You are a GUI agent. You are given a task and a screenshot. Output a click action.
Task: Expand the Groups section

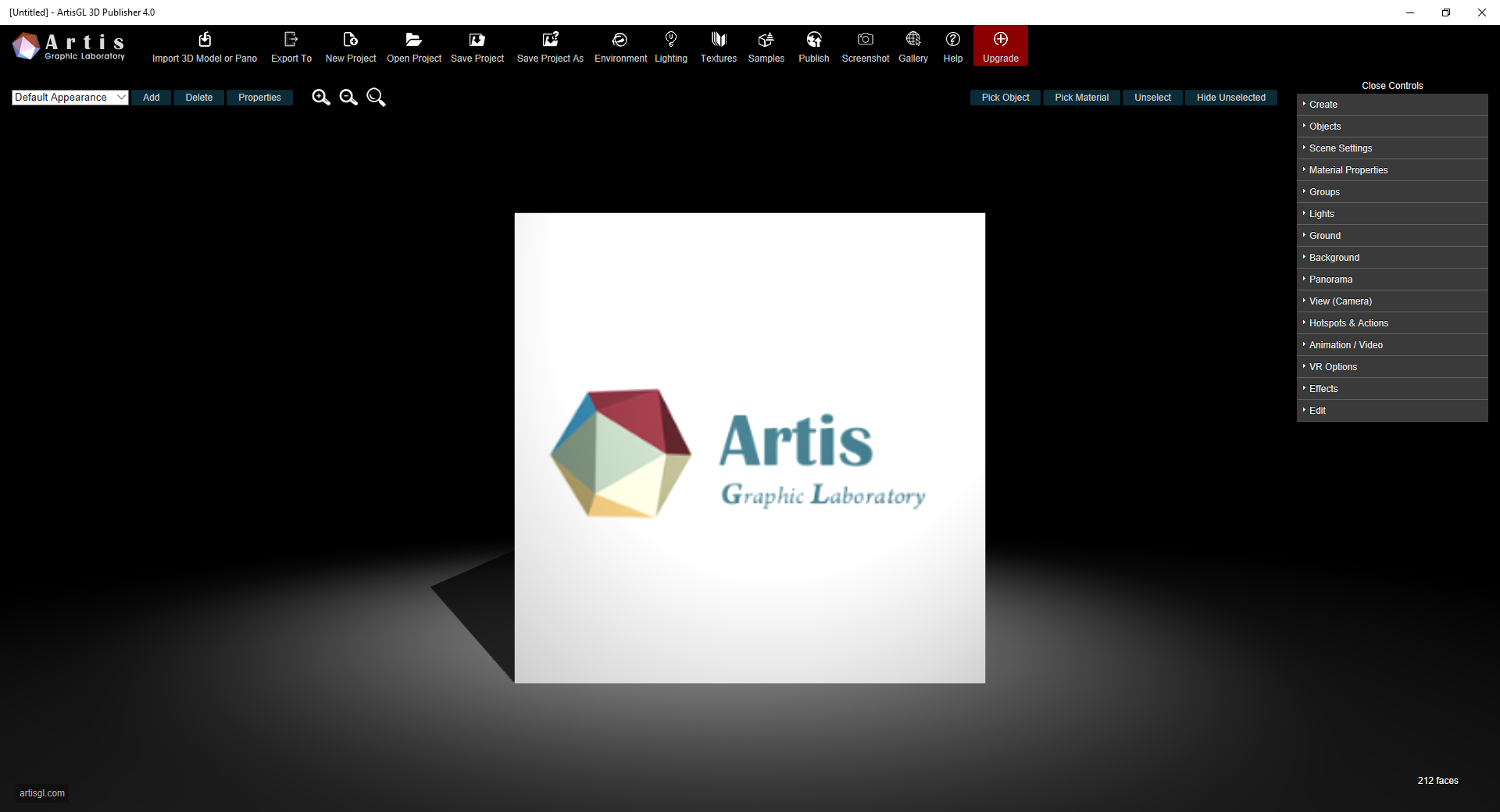pos(1392,192)
